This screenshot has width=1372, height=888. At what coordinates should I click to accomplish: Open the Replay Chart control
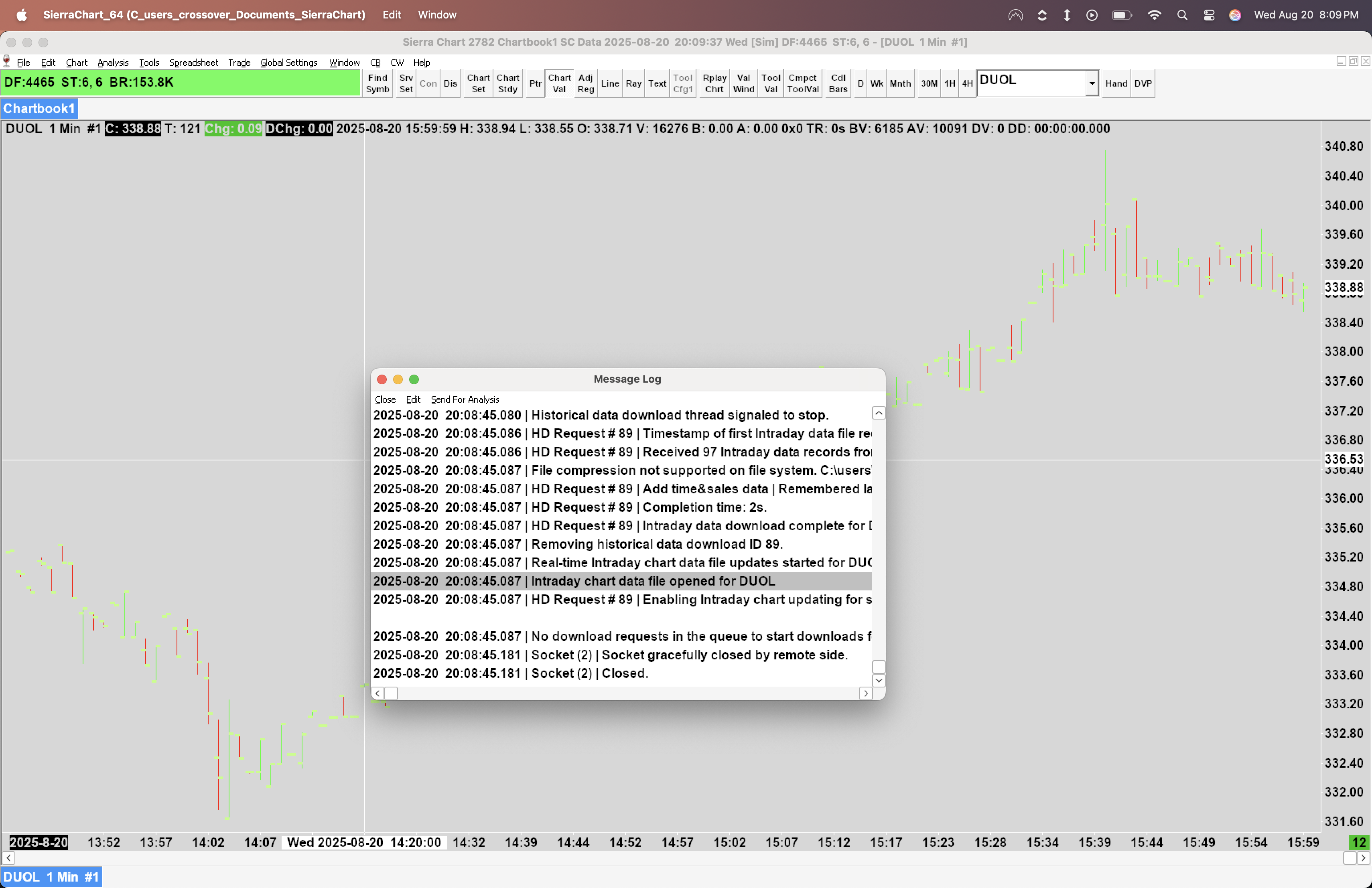tap(714, 83)
